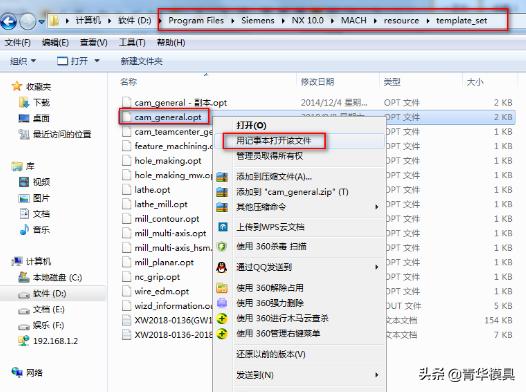
Task: Open the 文件(F) menu
Action: click(17, 43)
